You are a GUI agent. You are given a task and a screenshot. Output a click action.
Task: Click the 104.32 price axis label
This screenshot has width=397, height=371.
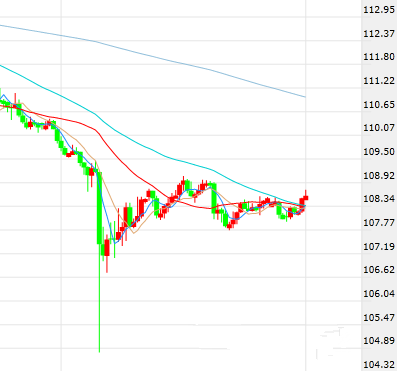tap(379, 364)
